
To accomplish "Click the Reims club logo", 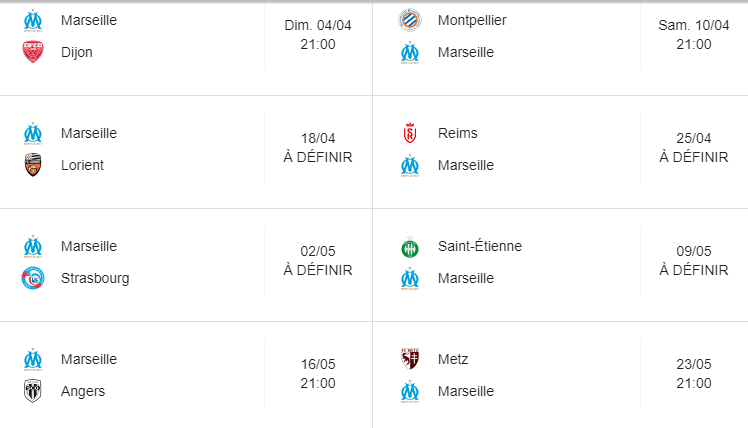I will click(x=410, y=133).
